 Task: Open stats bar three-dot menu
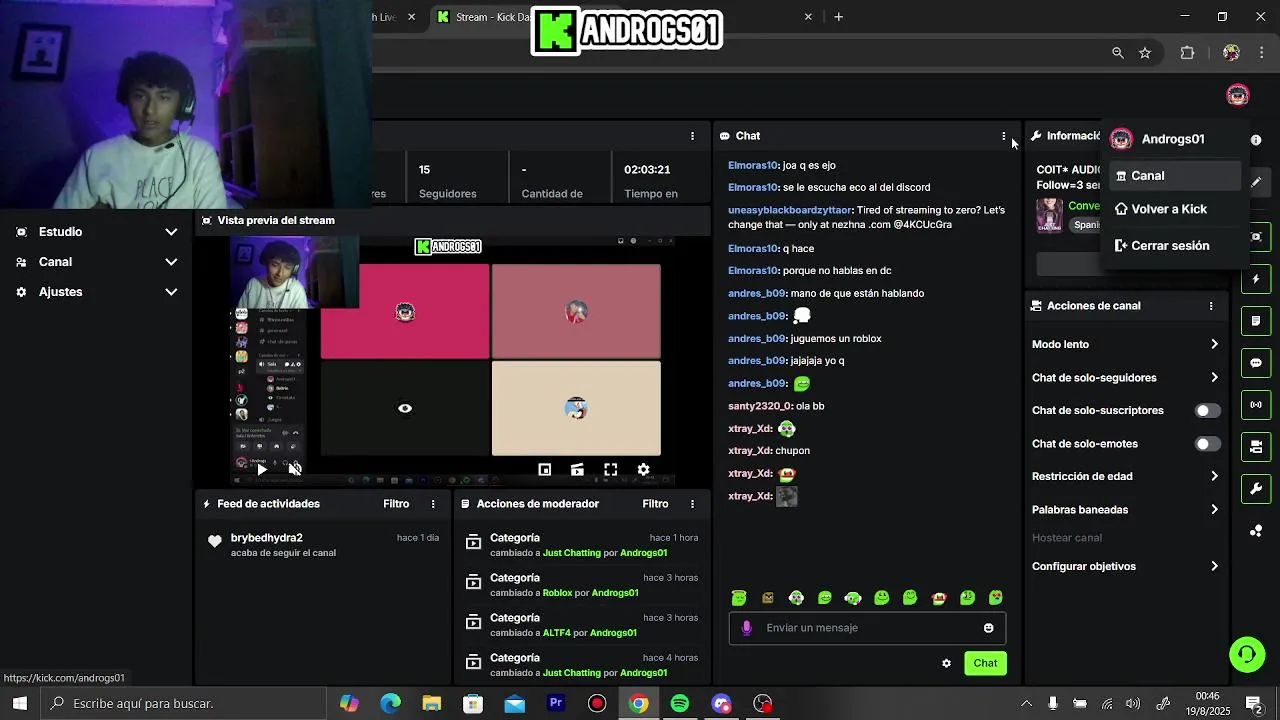coord(692,136)
